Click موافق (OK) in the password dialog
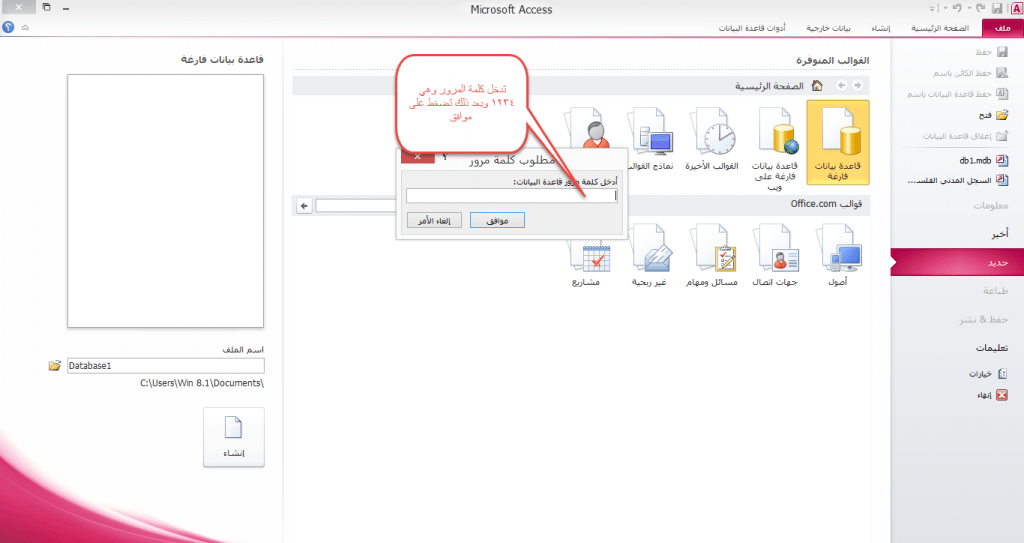Viewport: 1024px width, 543px height. point(497,221)
